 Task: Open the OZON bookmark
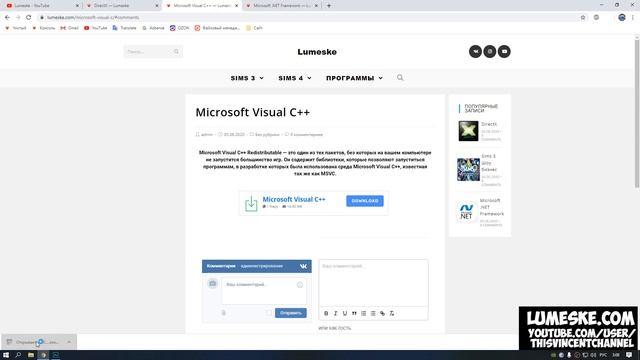(x=180, y=28)
